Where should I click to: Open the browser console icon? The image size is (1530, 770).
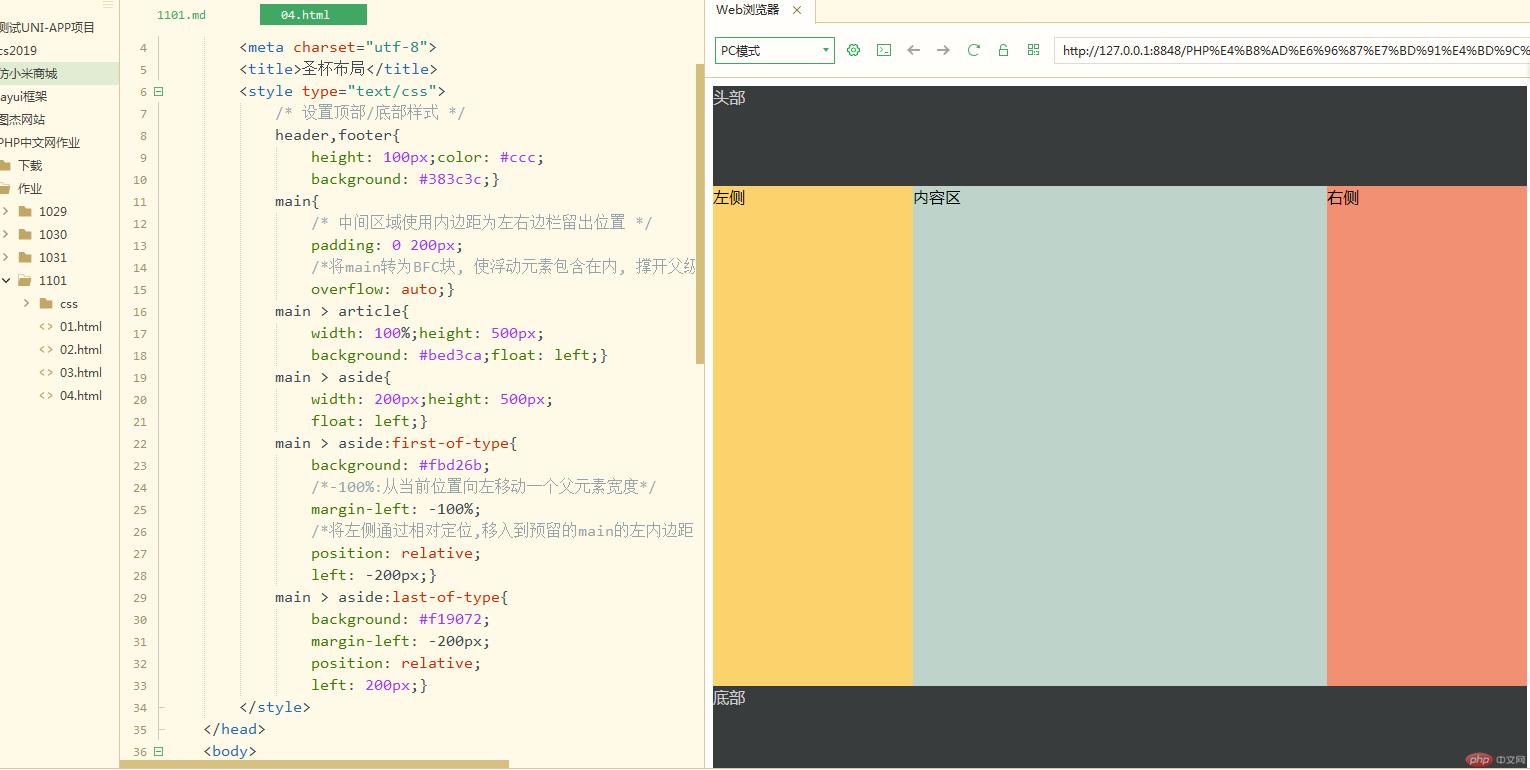point(883,50)
